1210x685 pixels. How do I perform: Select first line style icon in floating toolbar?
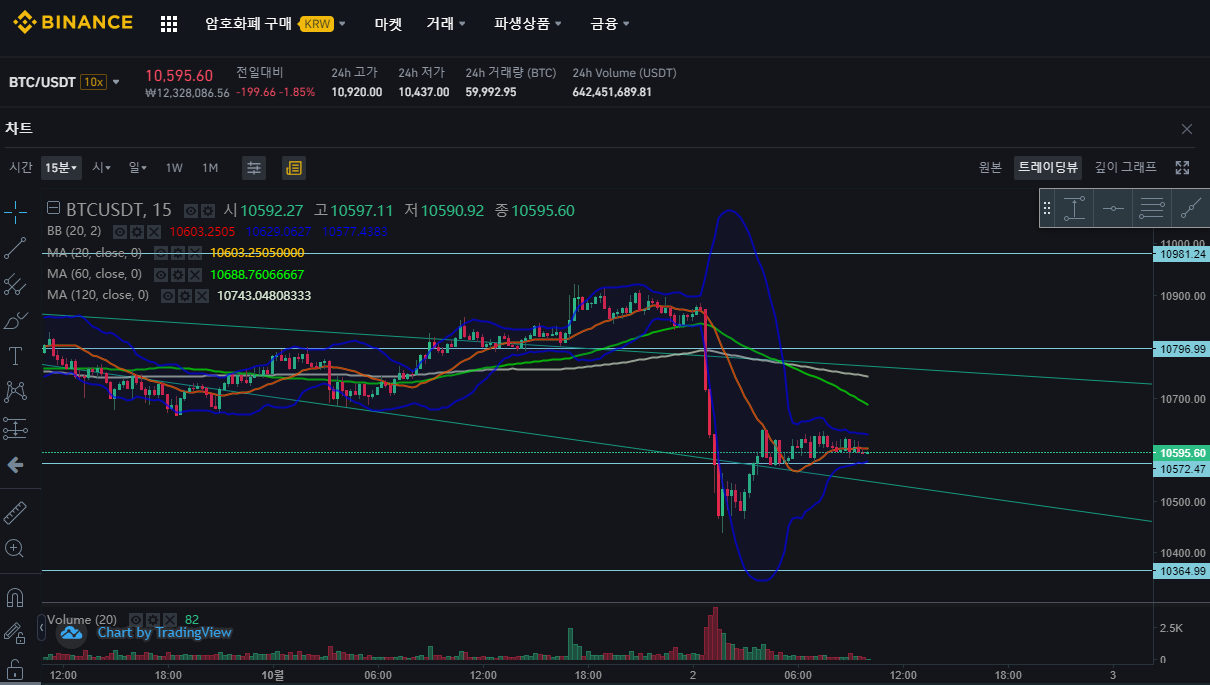point(1074,208)
